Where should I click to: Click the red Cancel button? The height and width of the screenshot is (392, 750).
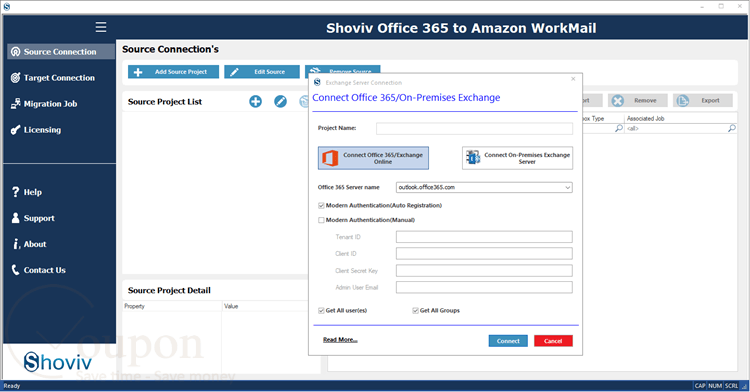pyautogui.click(x=553, y=341)
